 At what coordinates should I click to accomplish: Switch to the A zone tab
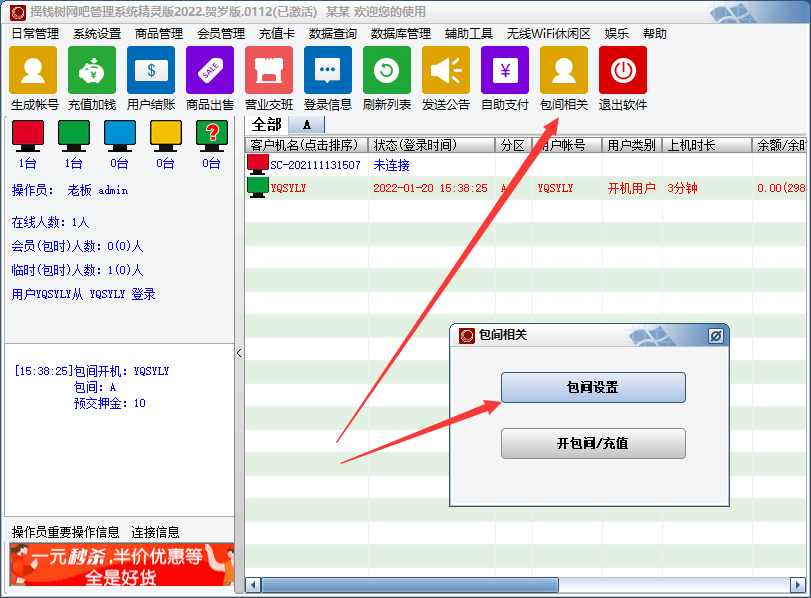307,125
